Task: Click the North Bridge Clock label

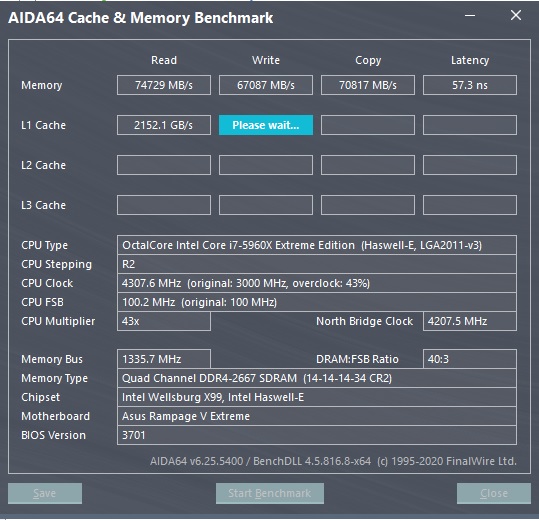Action: [x=364, y=321]
